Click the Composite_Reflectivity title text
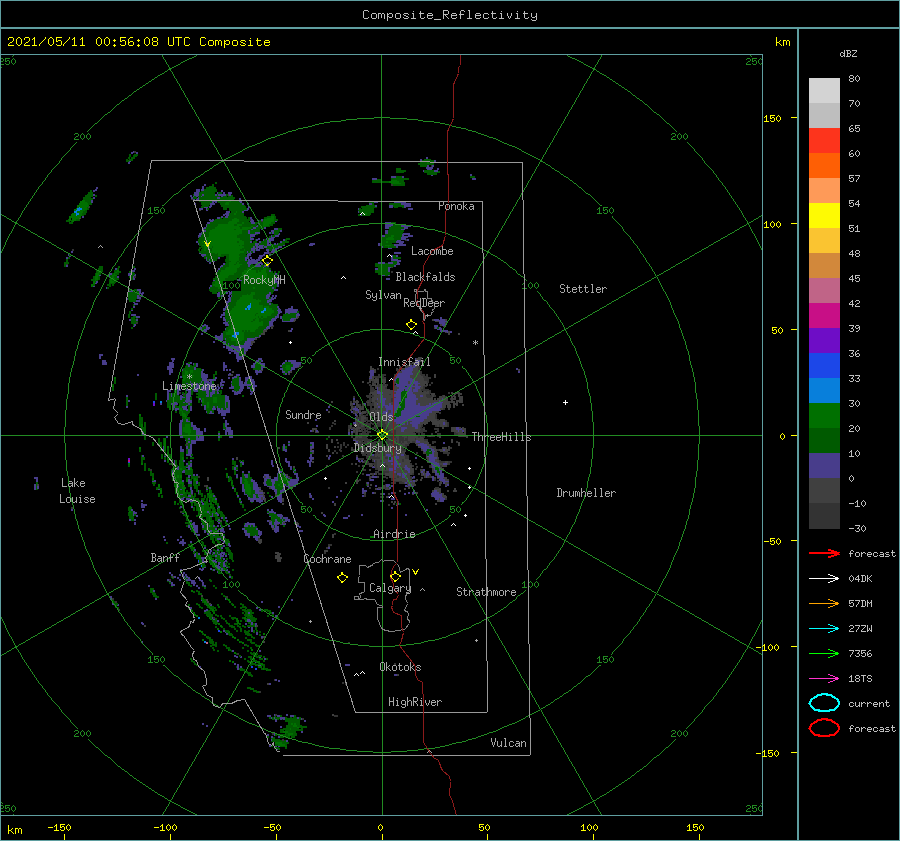This screenshot has height=841, width=900. [449, 15]
